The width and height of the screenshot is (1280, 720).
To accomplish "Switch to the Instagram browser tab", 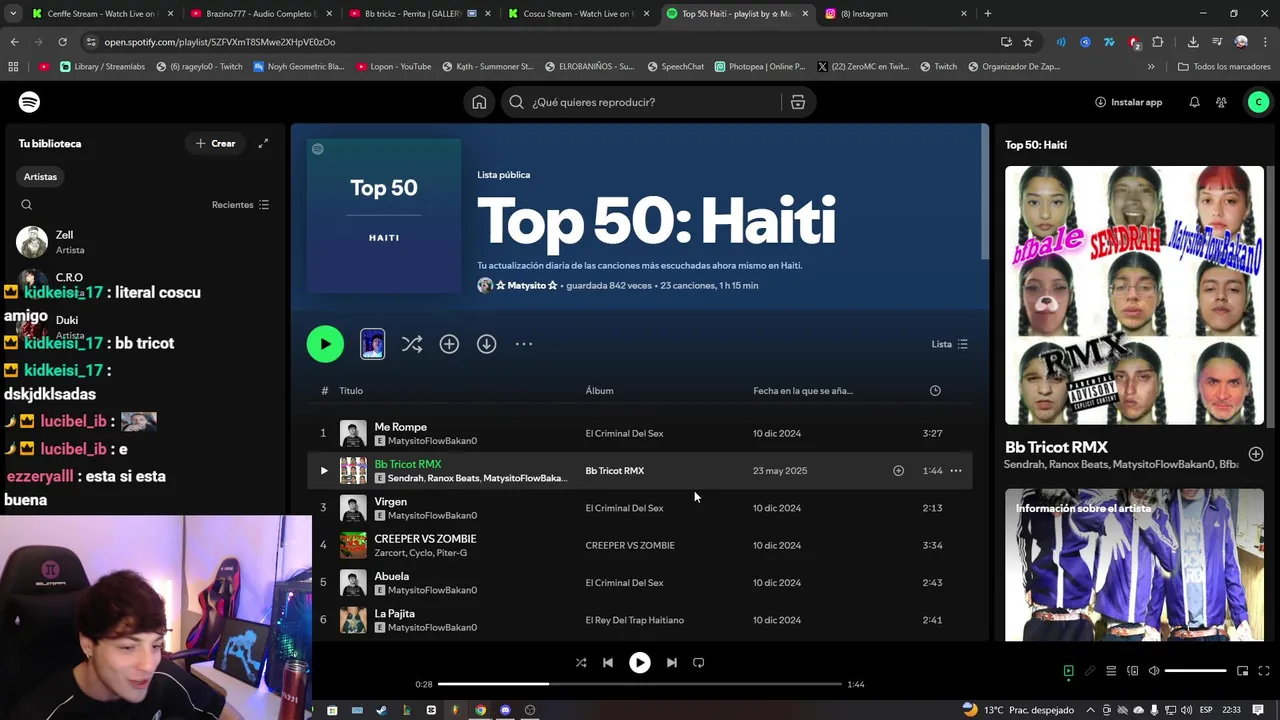I will coord(895,14).
